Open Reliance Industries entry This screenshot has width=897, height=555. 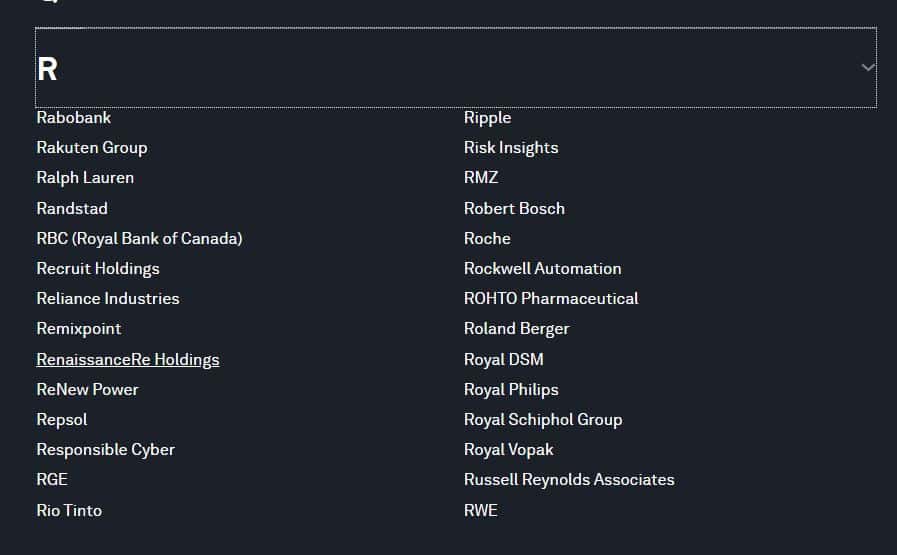coord(108,299)
